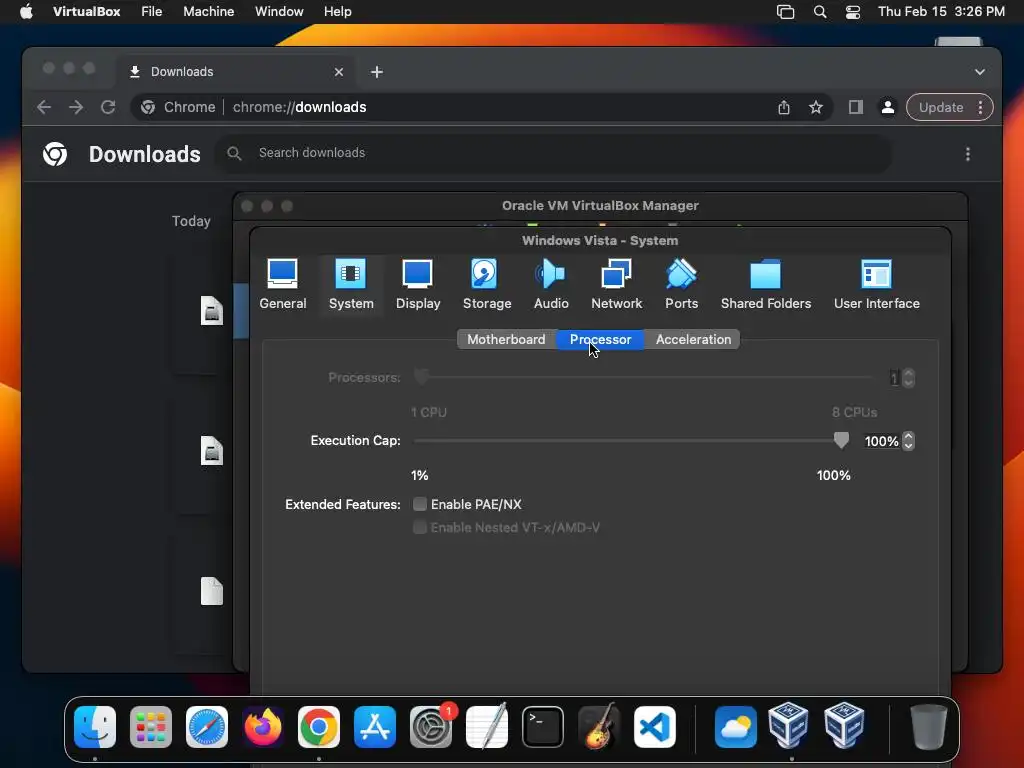Open Trash from dock
1024x768 pixels.
929,727
